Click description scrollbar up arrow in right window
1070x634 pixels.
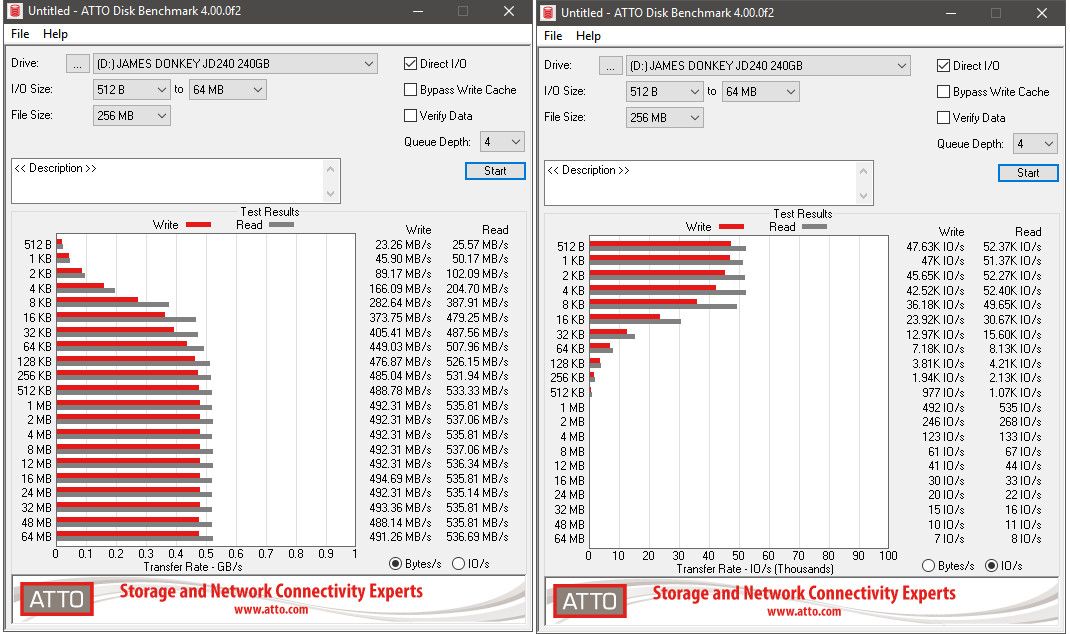coord(864,171)
